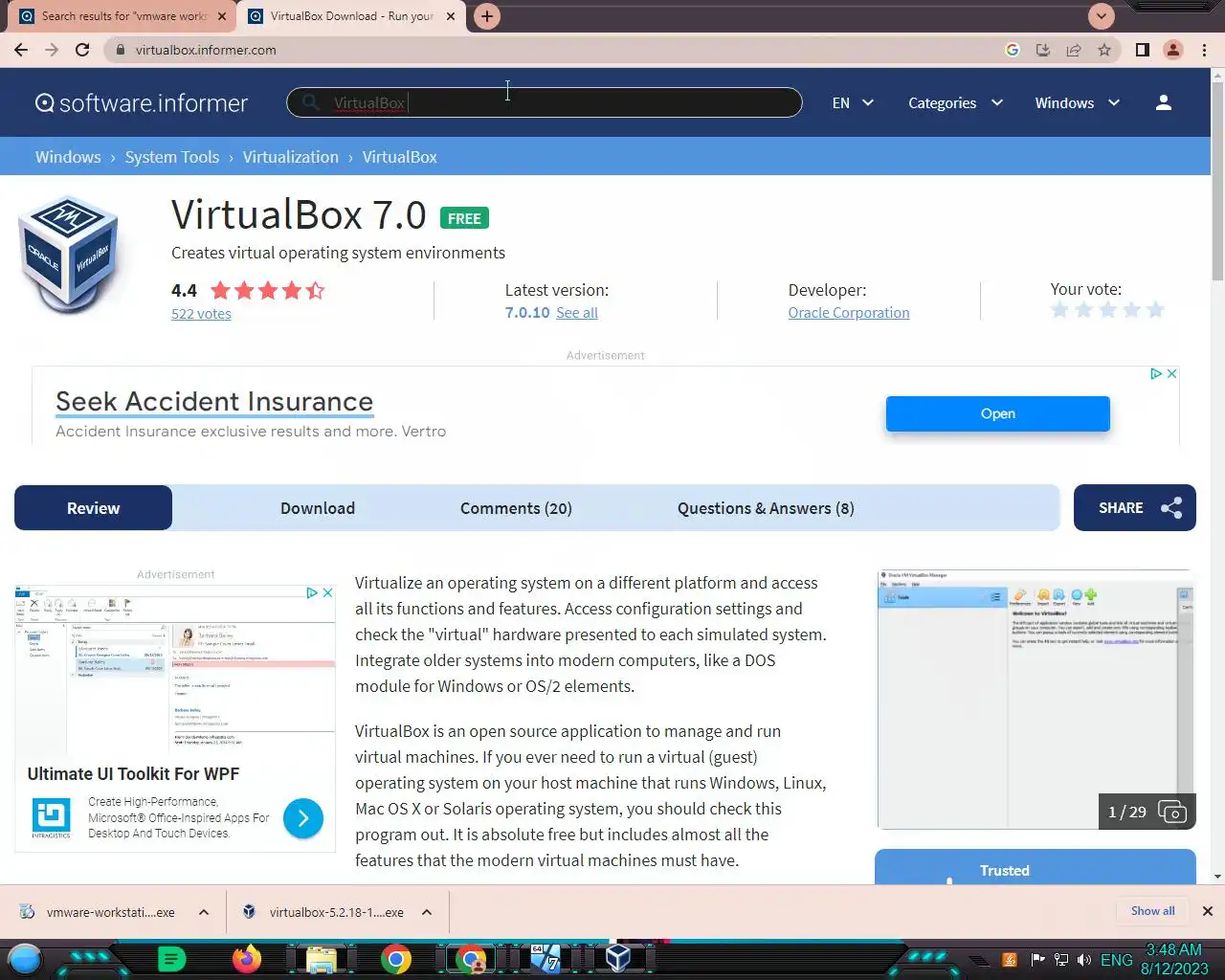Expand virtualbox-5.2.18 download options arrow
Image resolution: width=1225 pixels, height=980 pixels.
pyautogui.click(x=427, y=912)
